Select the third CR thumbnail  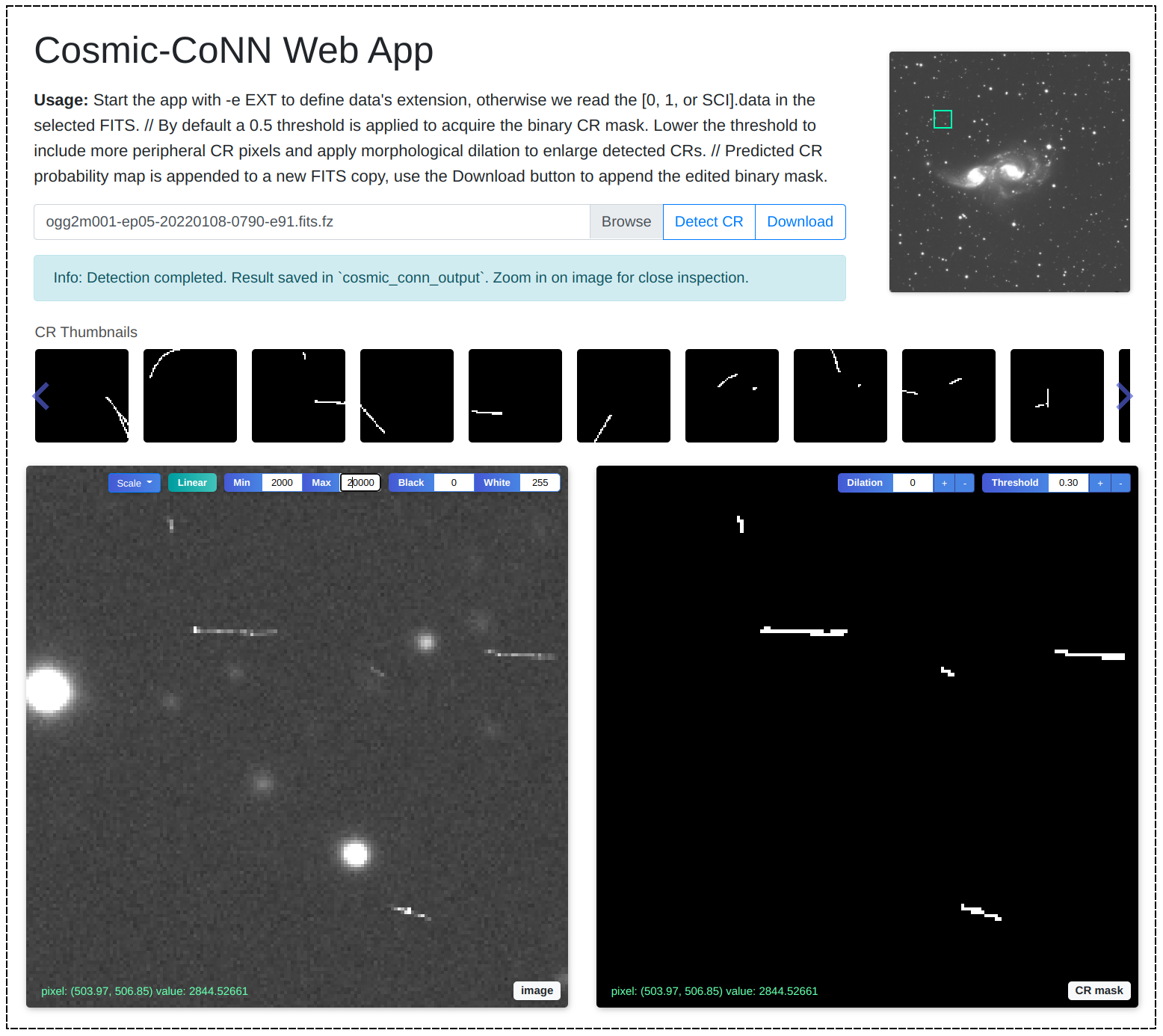click(298, 395)
